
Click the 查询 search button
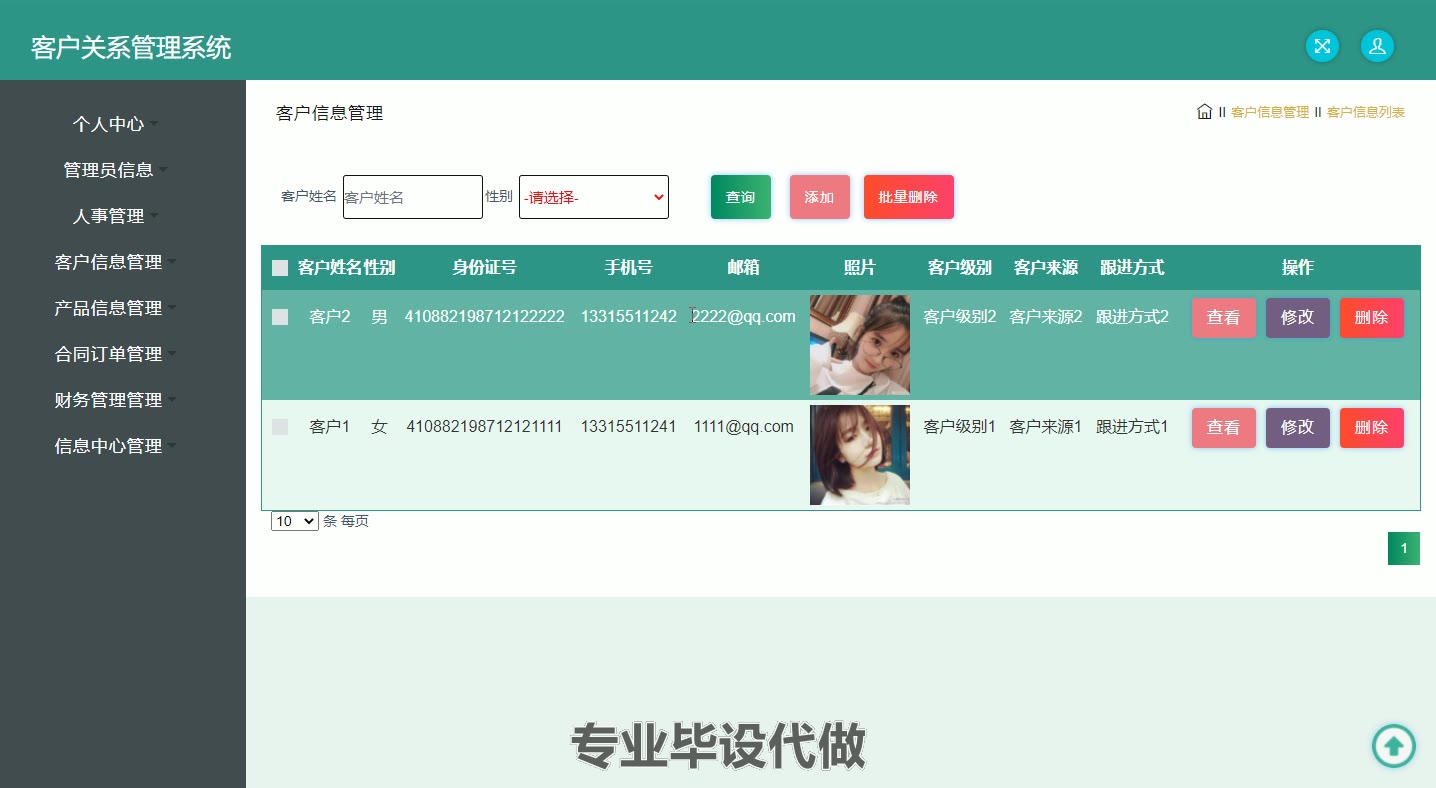click(741, 197)
